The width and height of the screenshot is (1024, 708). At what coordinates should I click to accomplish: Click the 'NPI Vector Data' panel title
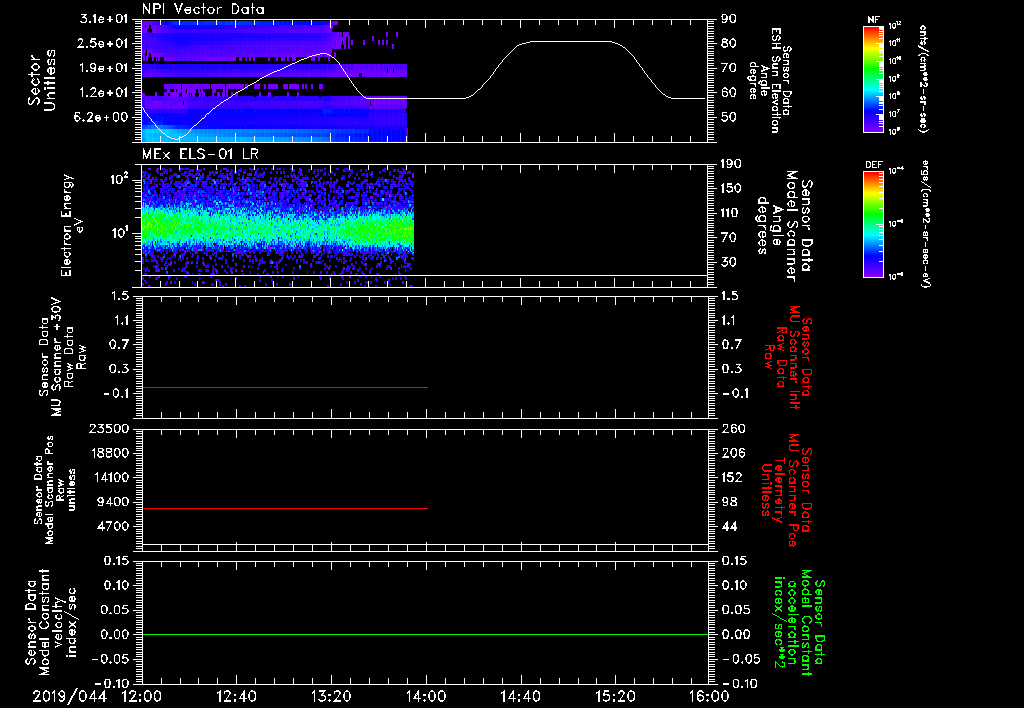coord(203,9)
